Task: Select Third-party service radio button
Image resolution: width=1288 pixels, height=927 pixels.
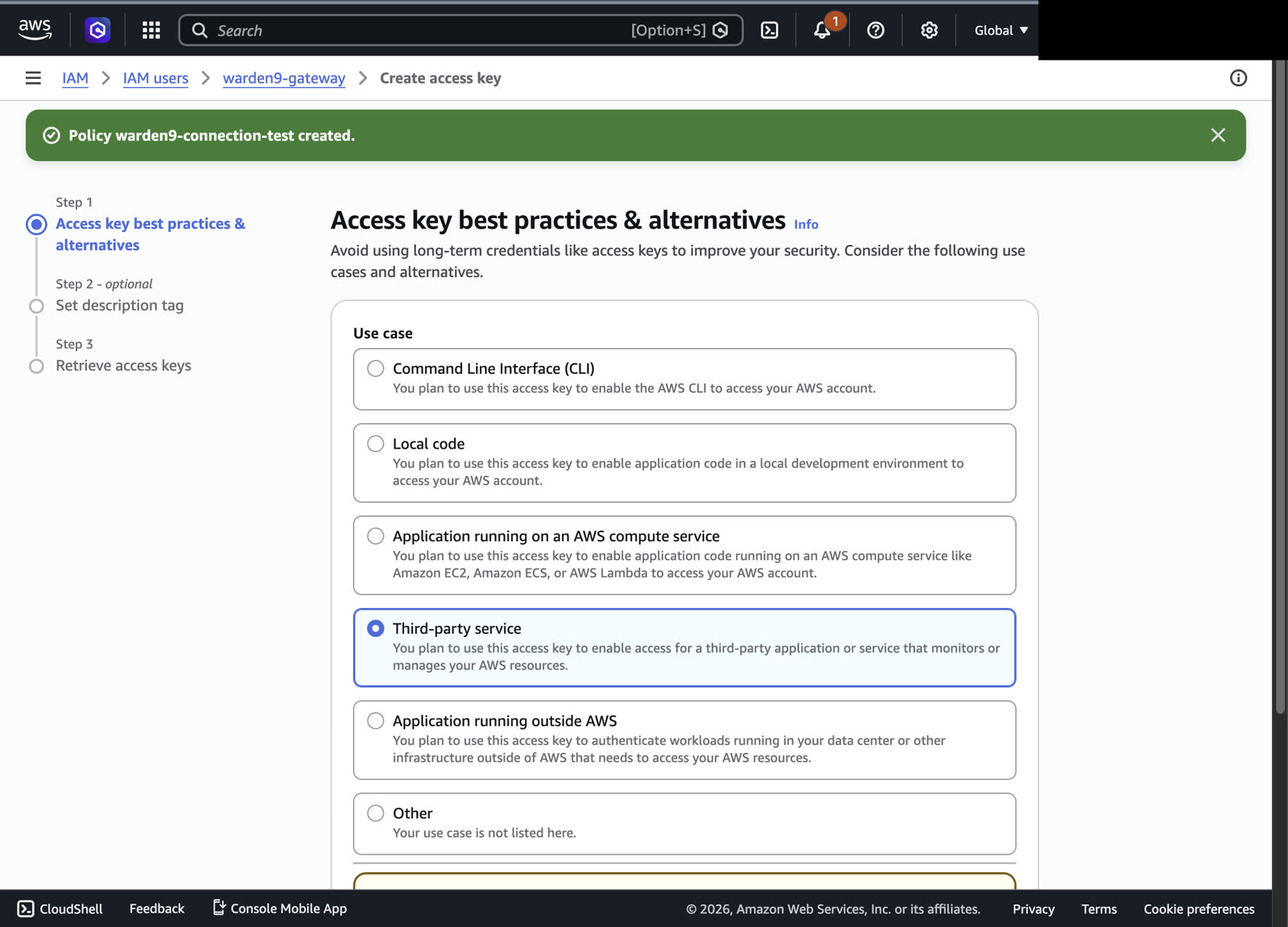Action: tap(376, 628)
